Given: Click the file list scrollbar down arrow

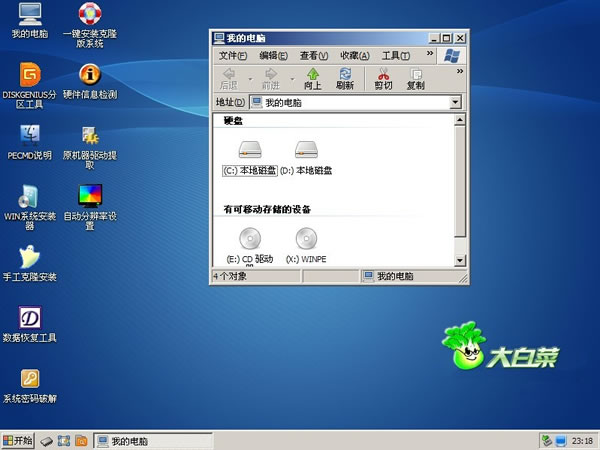Looking at the screenshot, I should click(460, 262).
